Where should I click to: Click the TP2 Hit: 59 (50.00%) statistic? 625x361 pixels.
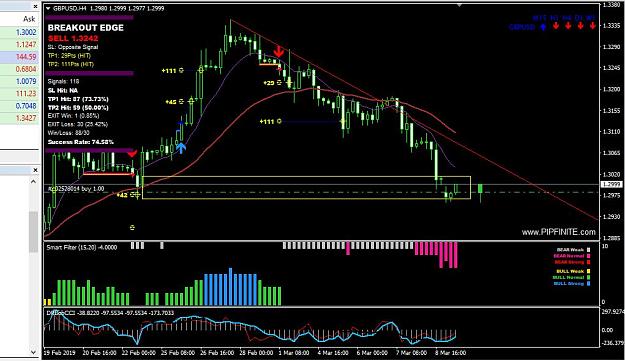pyautogui.click(x=78, y=108)
